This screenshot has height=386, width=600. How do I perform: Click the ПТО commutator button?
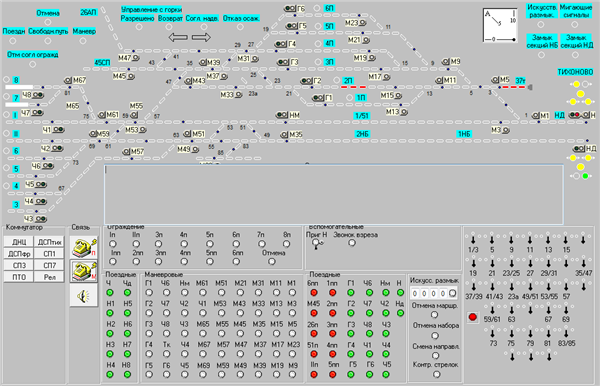19,277
